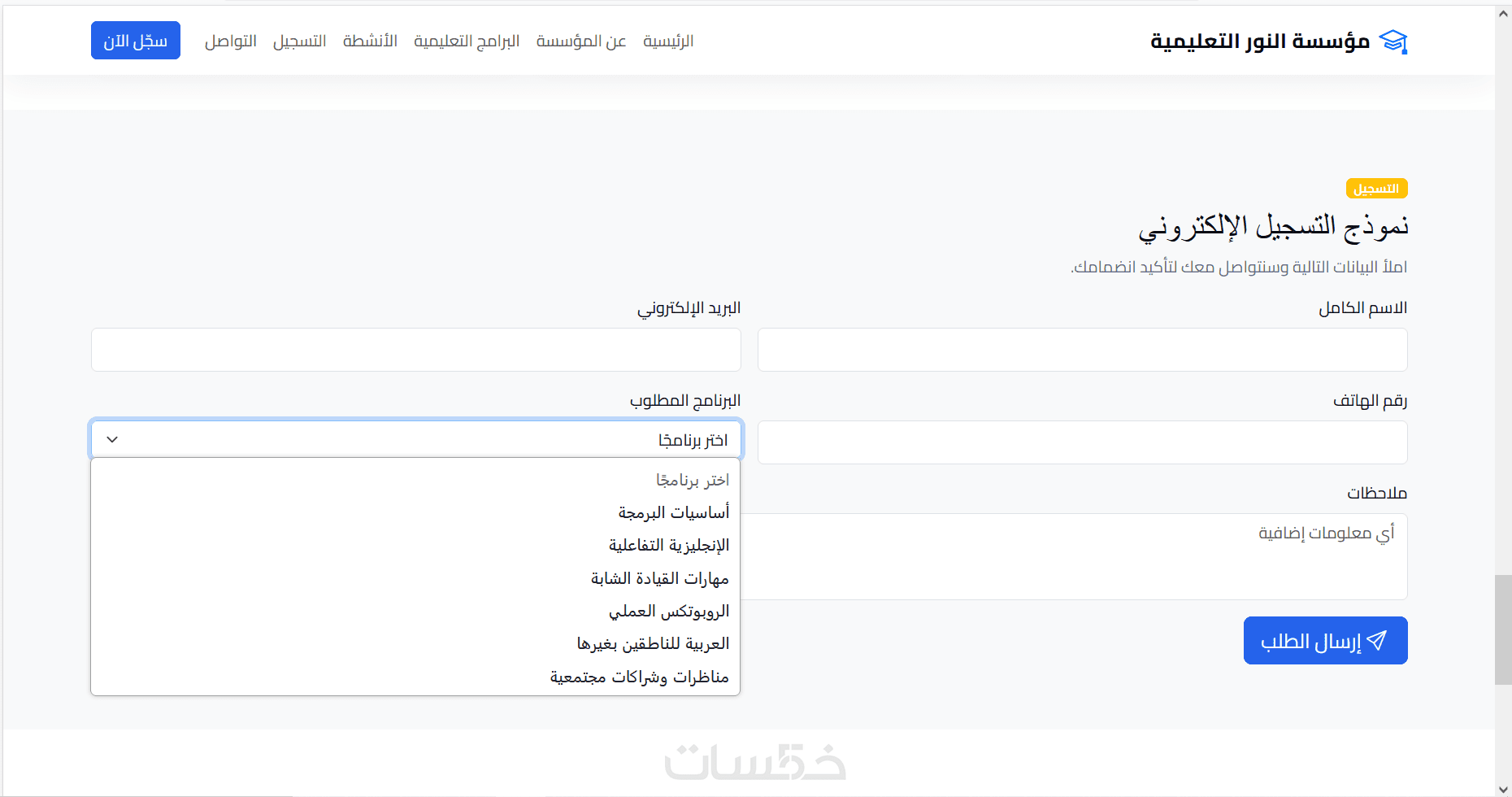Click the graduation cap logo icon
The width and height of the screenshot is (1512, 797).
(1393, 41)
